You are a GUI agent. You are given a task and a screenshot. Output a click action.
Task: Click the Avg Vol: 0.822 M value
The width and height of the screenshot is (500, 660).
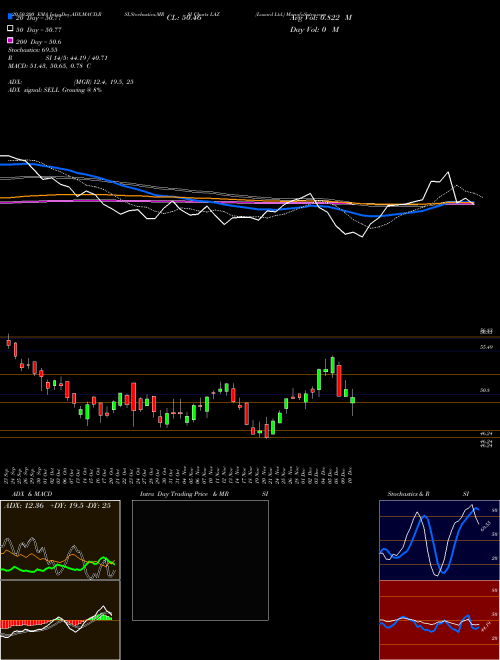click(x=321, y=18)
